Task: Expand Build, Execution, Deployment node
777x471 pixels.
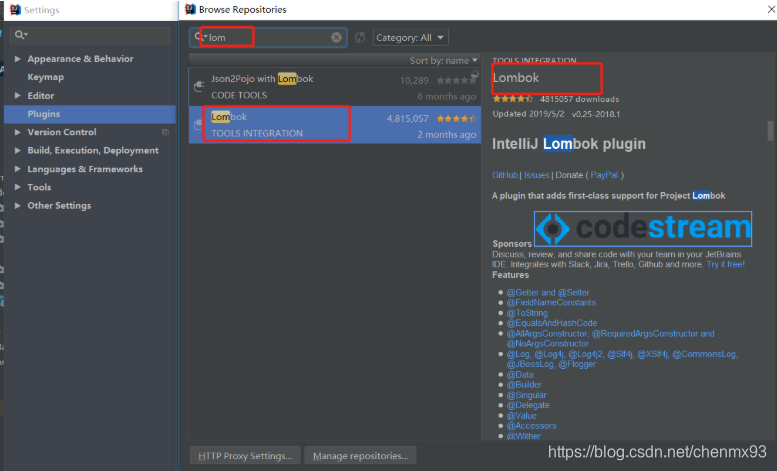Action: 17,150
